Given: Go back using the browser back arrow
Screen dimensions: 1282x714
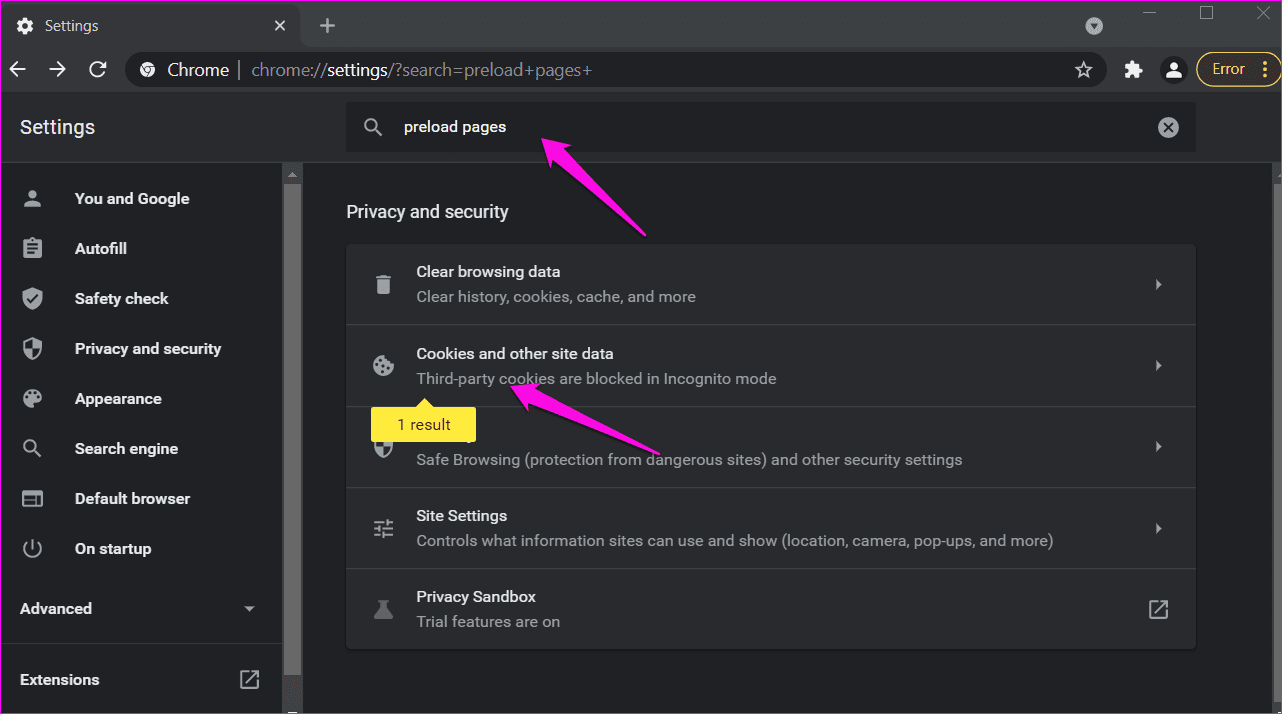Looking at the screenshot, I should [18, 69].
